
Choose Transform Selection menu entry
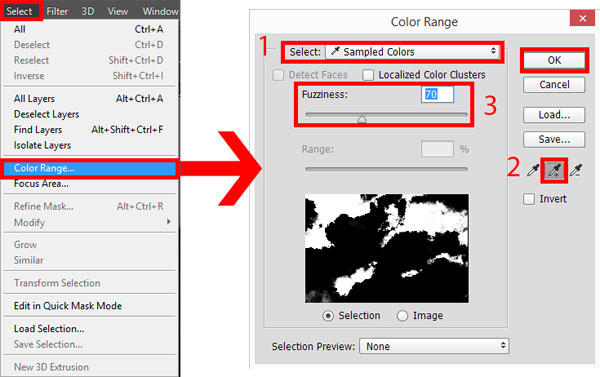pyautogui.click(x=90, y=283)
